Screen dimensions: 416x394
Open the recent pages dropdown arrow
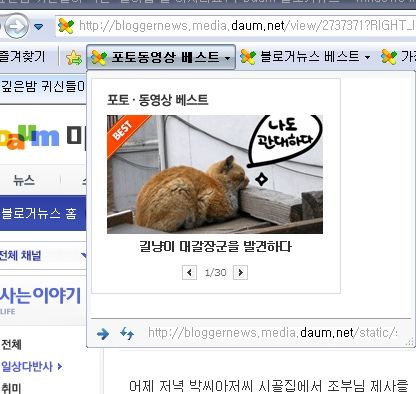pyautogui.click(x=39, y=26)
